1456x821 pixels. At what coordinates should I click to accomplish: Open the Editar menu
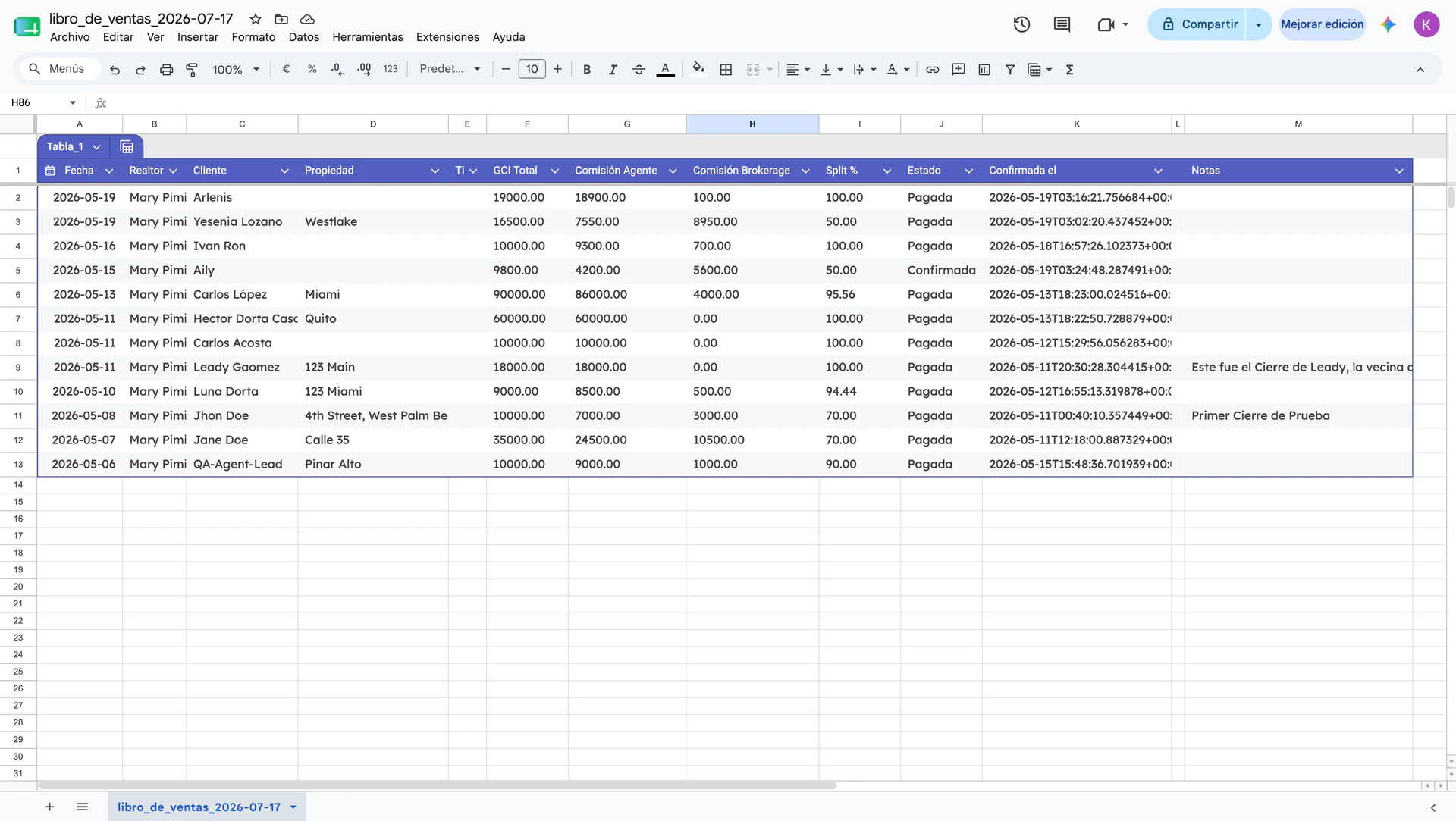(118, 37)
